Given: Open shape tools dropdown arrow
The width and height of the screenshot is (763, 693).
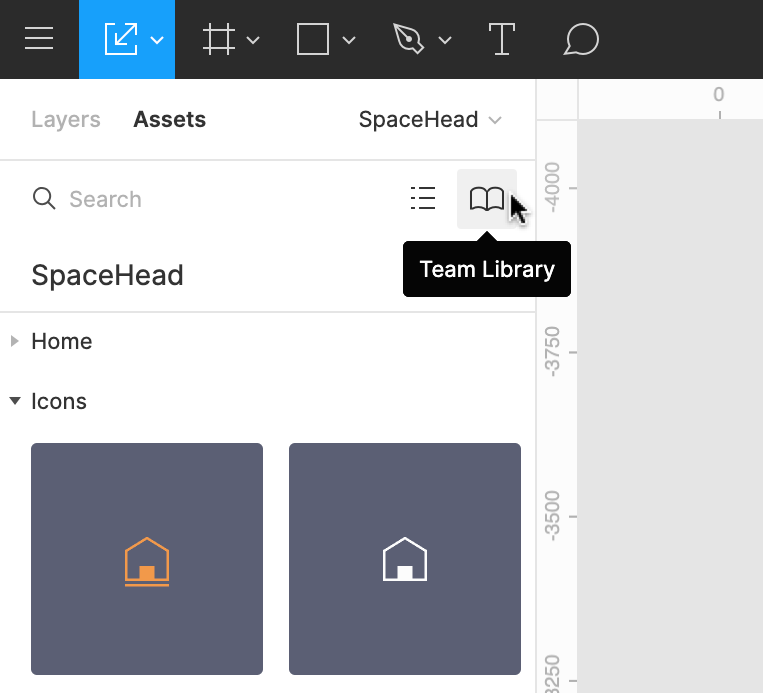Looking at the screenshot, I should [x=349, y=41].
